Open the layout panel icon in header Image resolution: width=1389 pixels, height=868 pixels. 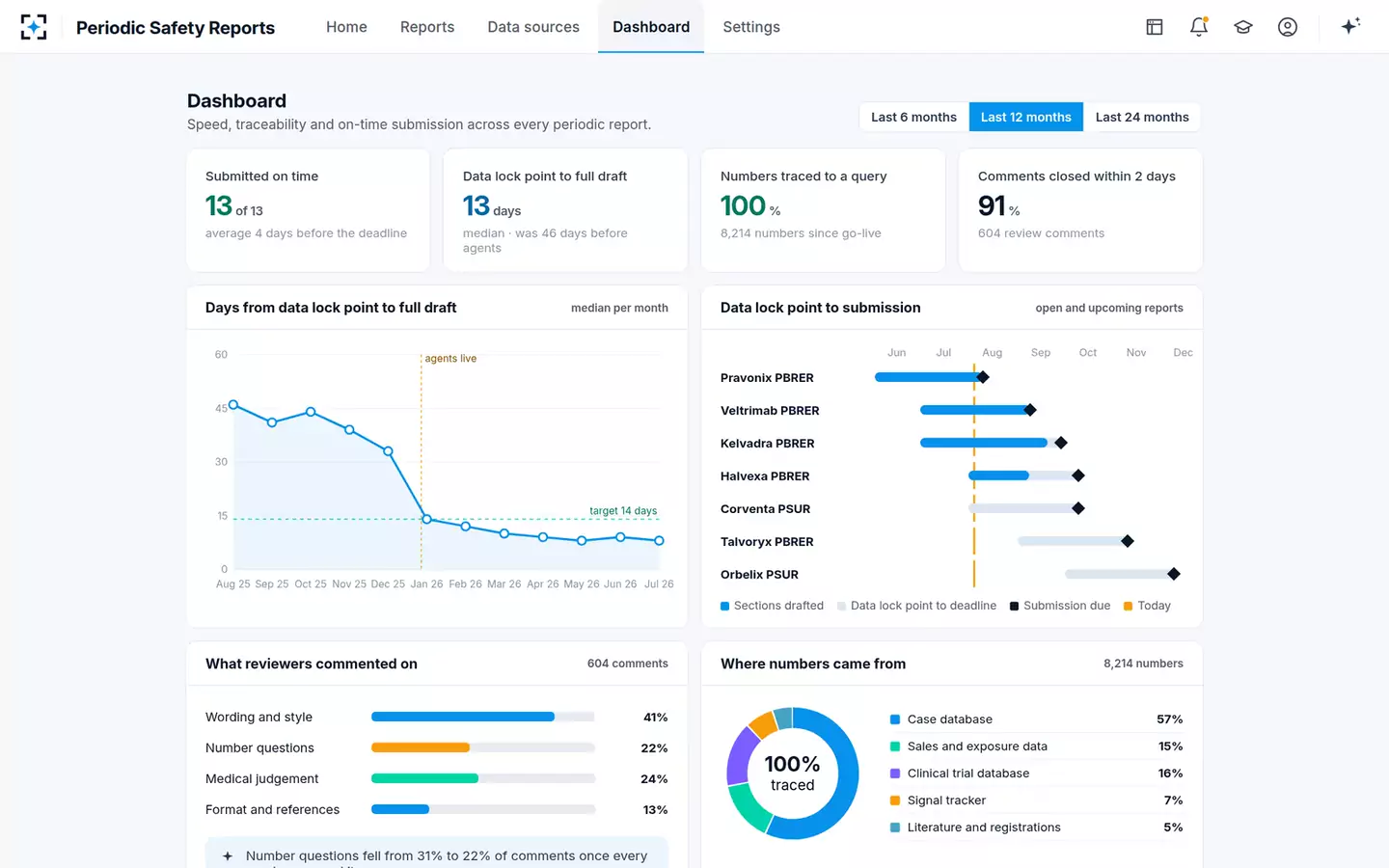tap(1155, 27)
